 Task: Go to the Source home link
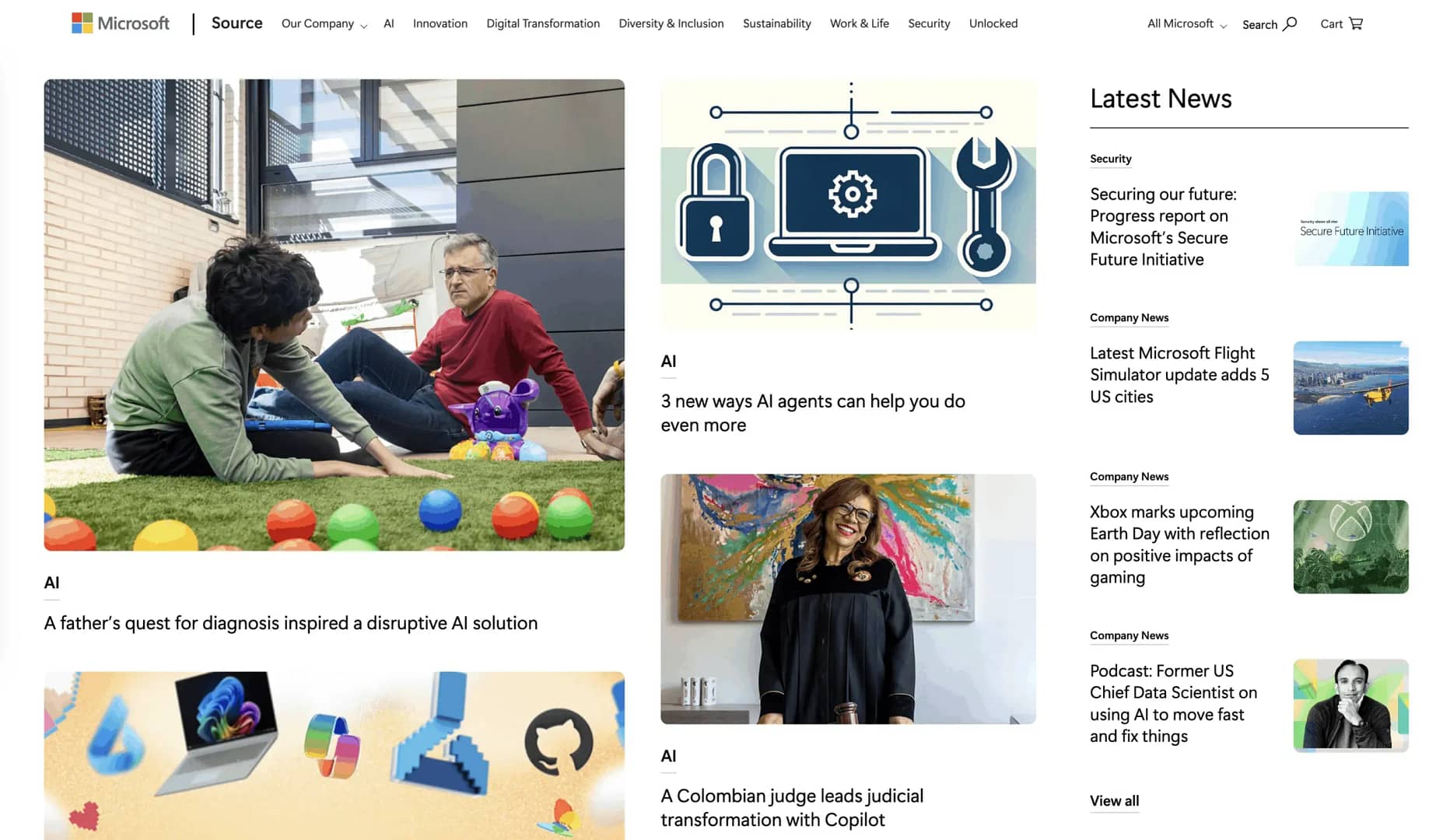[x=236, y=23]
